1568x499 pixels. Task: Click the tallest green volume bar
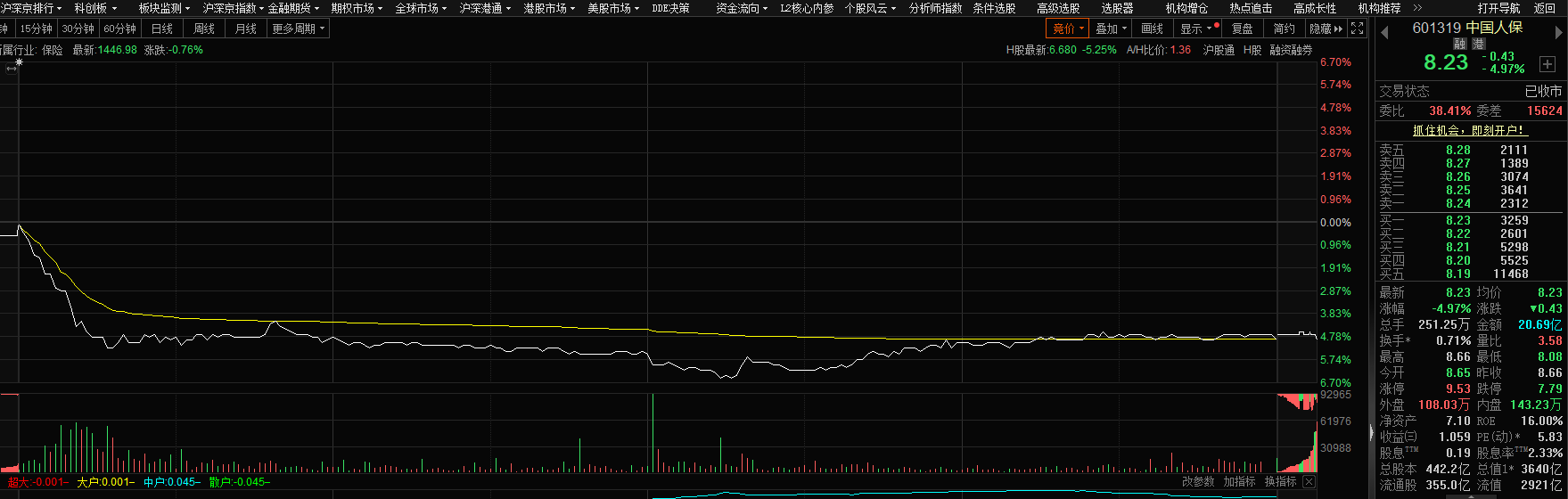pyautogui.click(x=653, y=432)
